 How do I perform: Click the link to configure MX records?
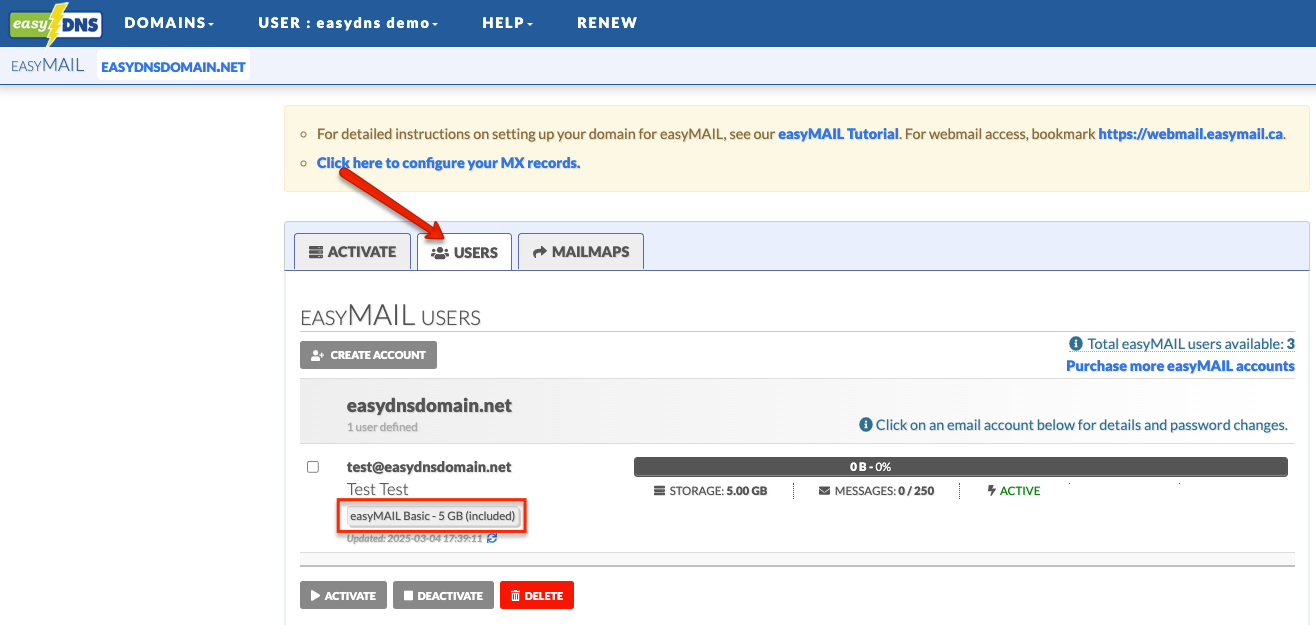pyautogui.click(x=448, y=163)
